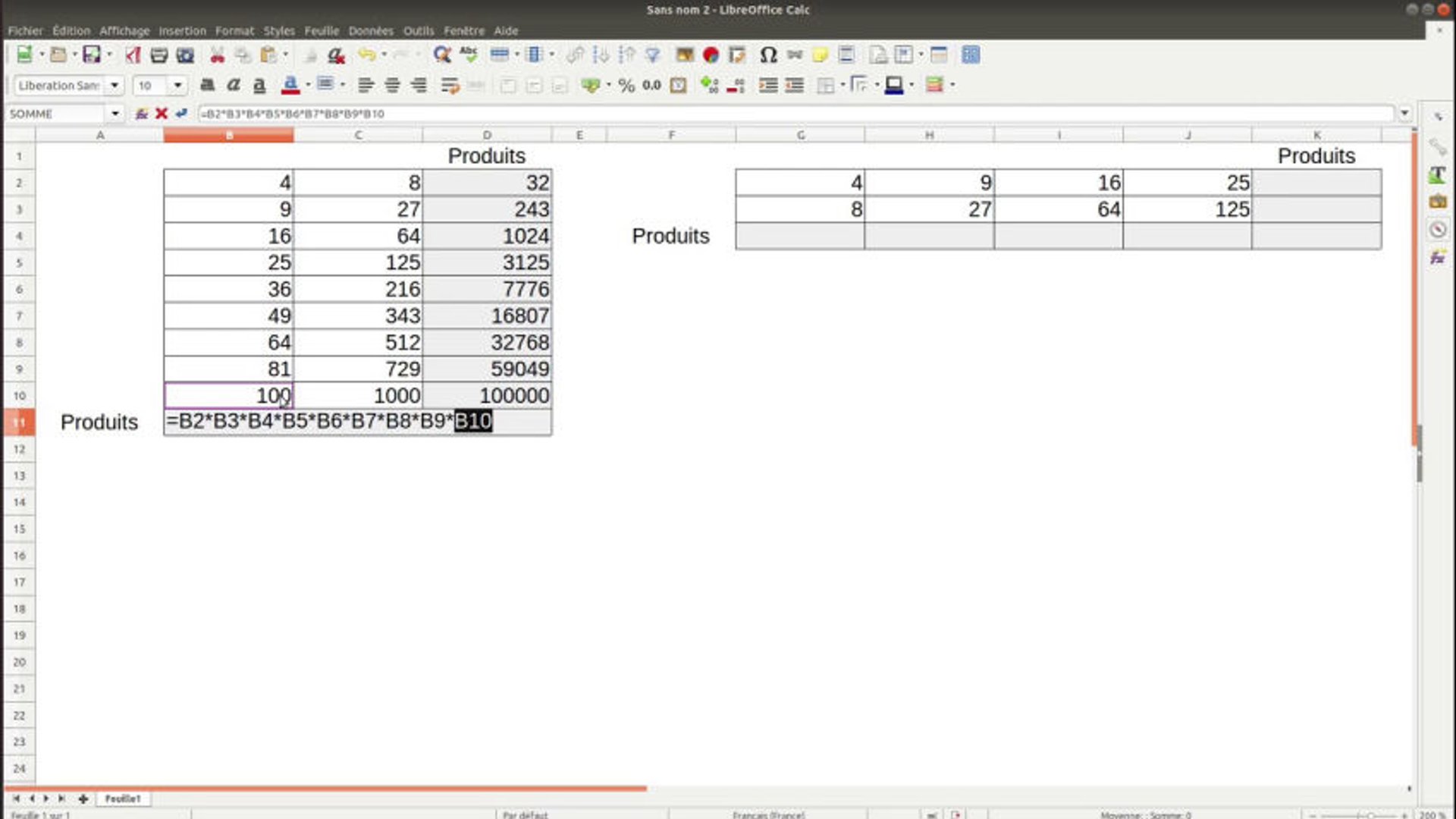
Task: Toggle Italic formatting
Action: click(234, 85)
